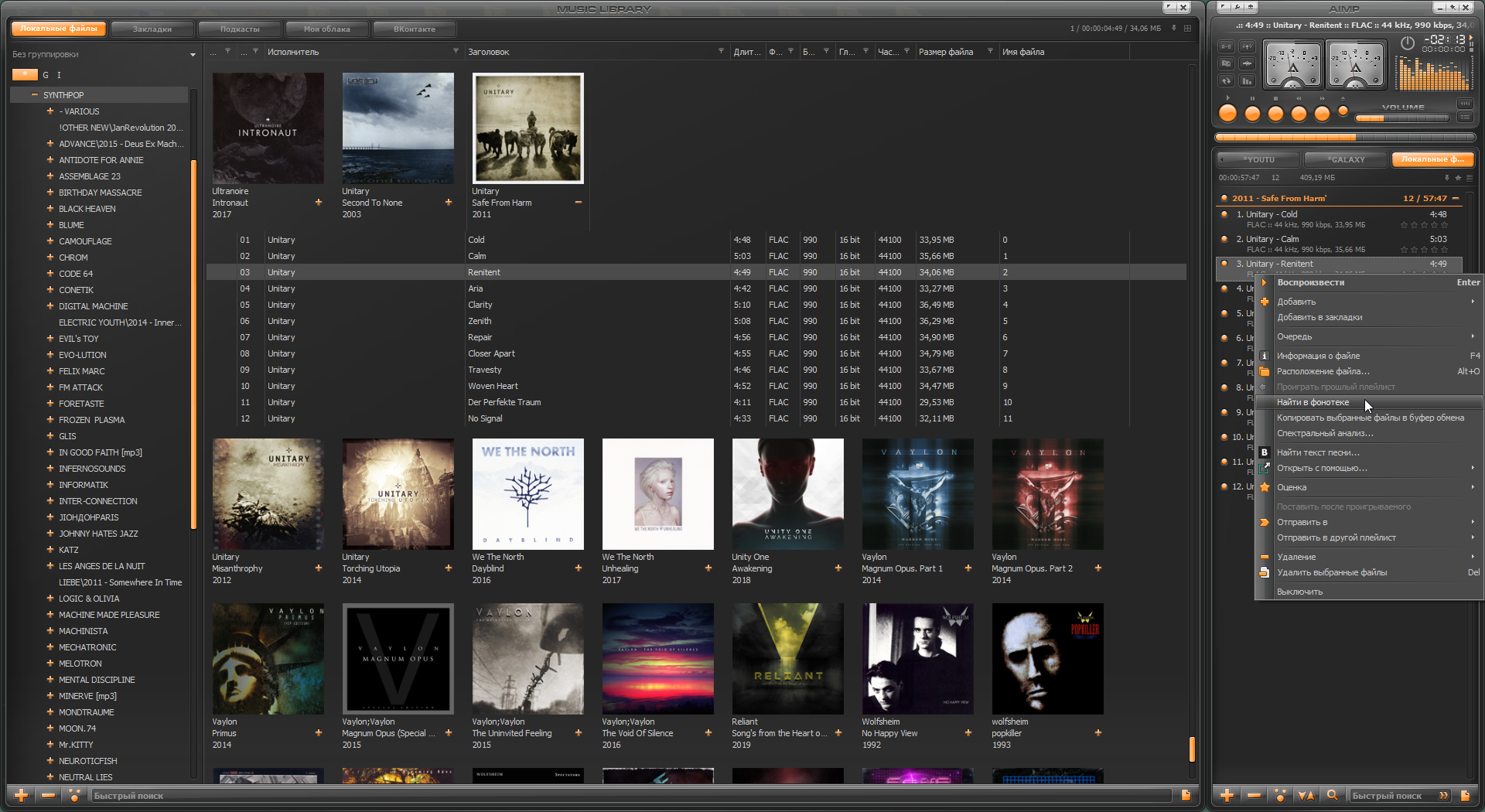Screen dimensions: 1485x812
Task: Expand the MACHINISTA folder
Action: [50, 631]
